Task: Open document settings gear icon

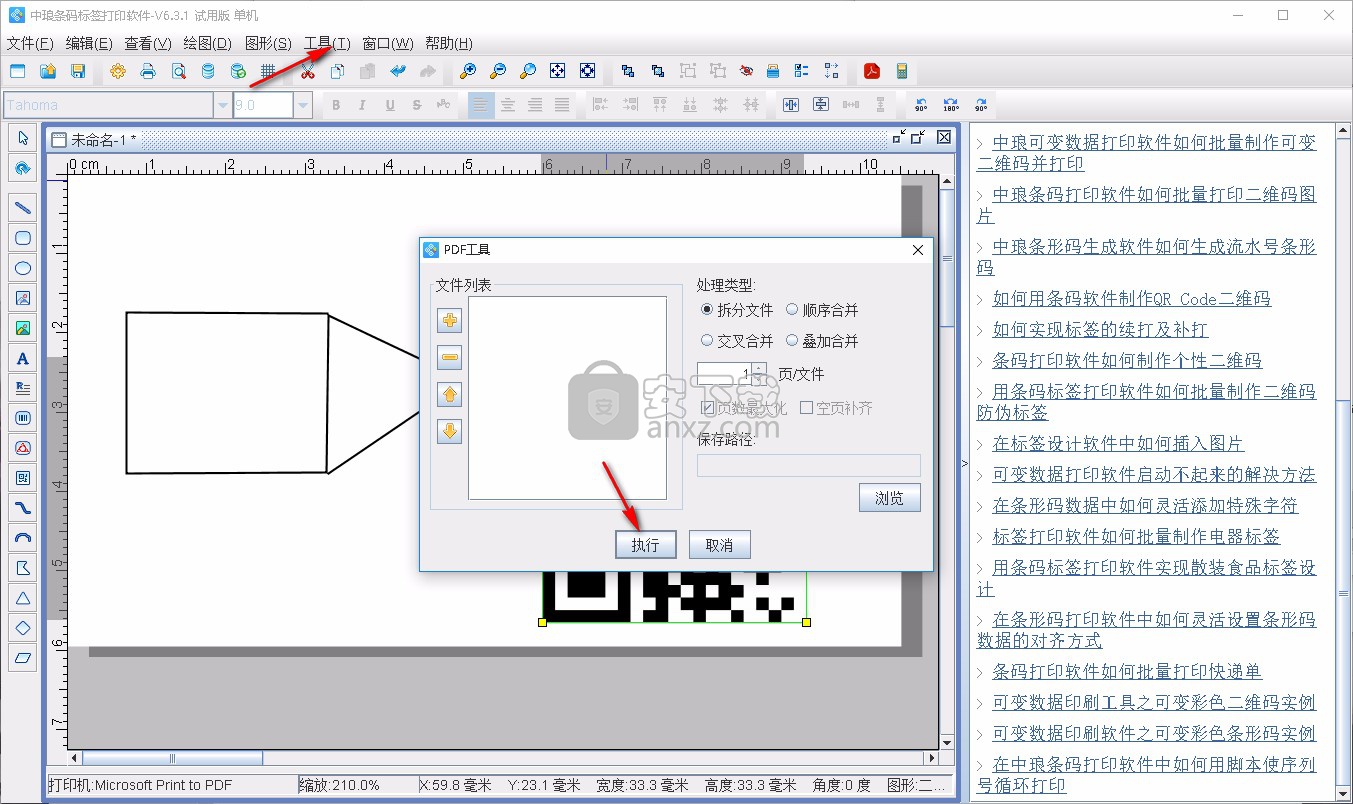Action: 118,71
